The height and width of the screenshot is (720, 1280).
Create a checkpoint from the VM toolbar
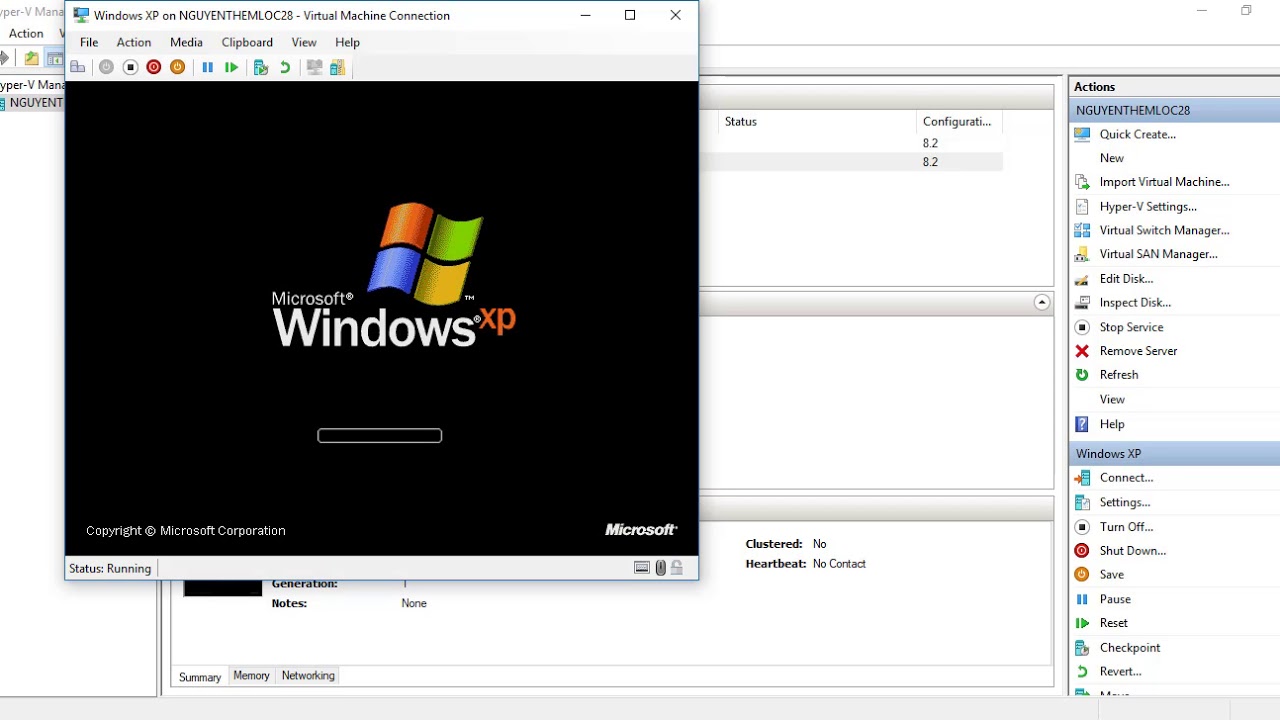tap(261, 67)
